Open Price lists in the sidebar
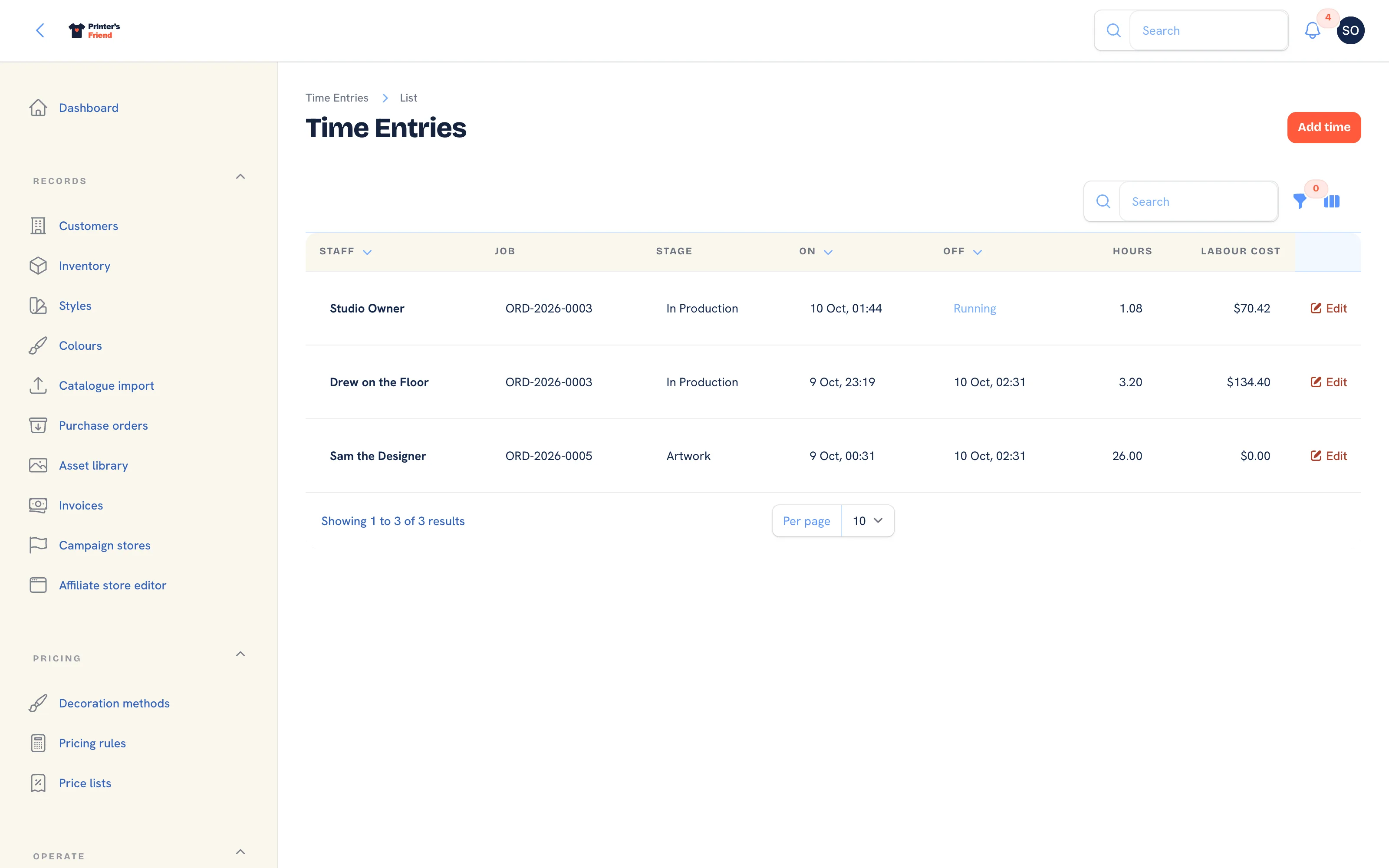This screenshot has height=868, width=1389. click(85, 783)
